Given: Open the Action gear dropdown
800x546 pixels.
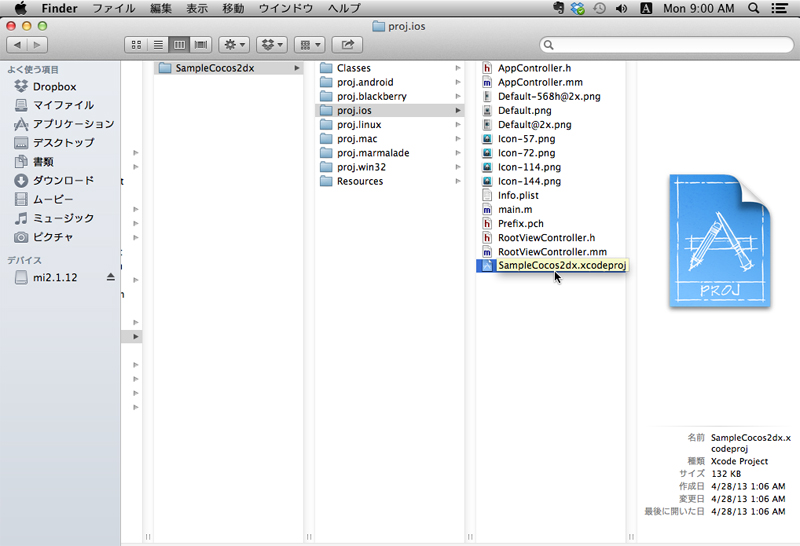Looking at the screenshot, I should click(234, 45).
